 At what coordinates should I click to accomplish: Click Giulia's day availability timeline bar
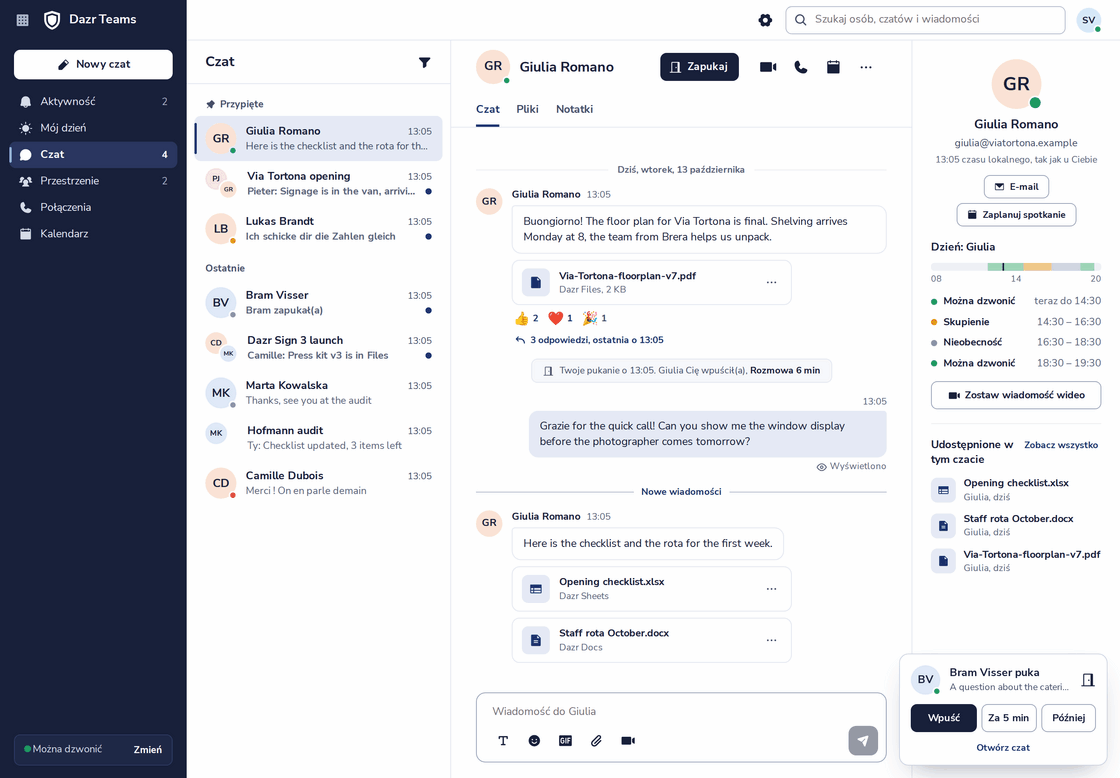pyautogui.click(x=1016, y=266)
